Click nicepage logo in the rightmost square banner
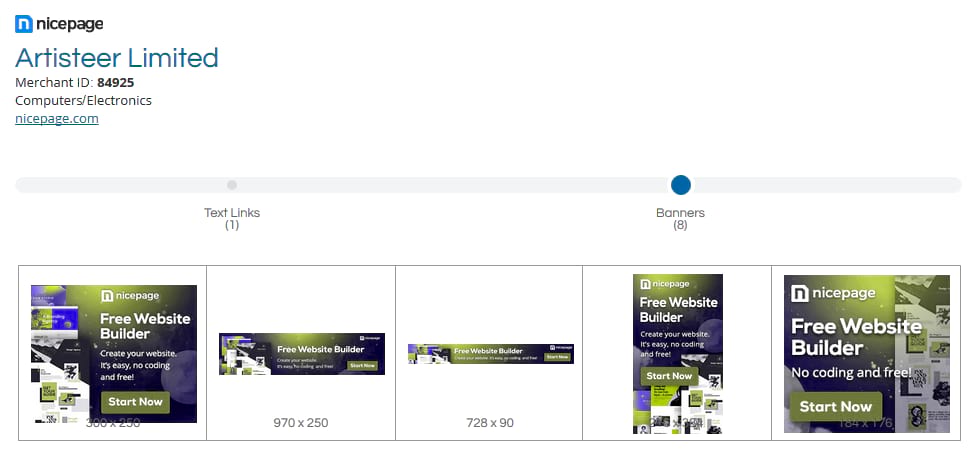Viewport: 972px width, 453px height. click(833, 293)
